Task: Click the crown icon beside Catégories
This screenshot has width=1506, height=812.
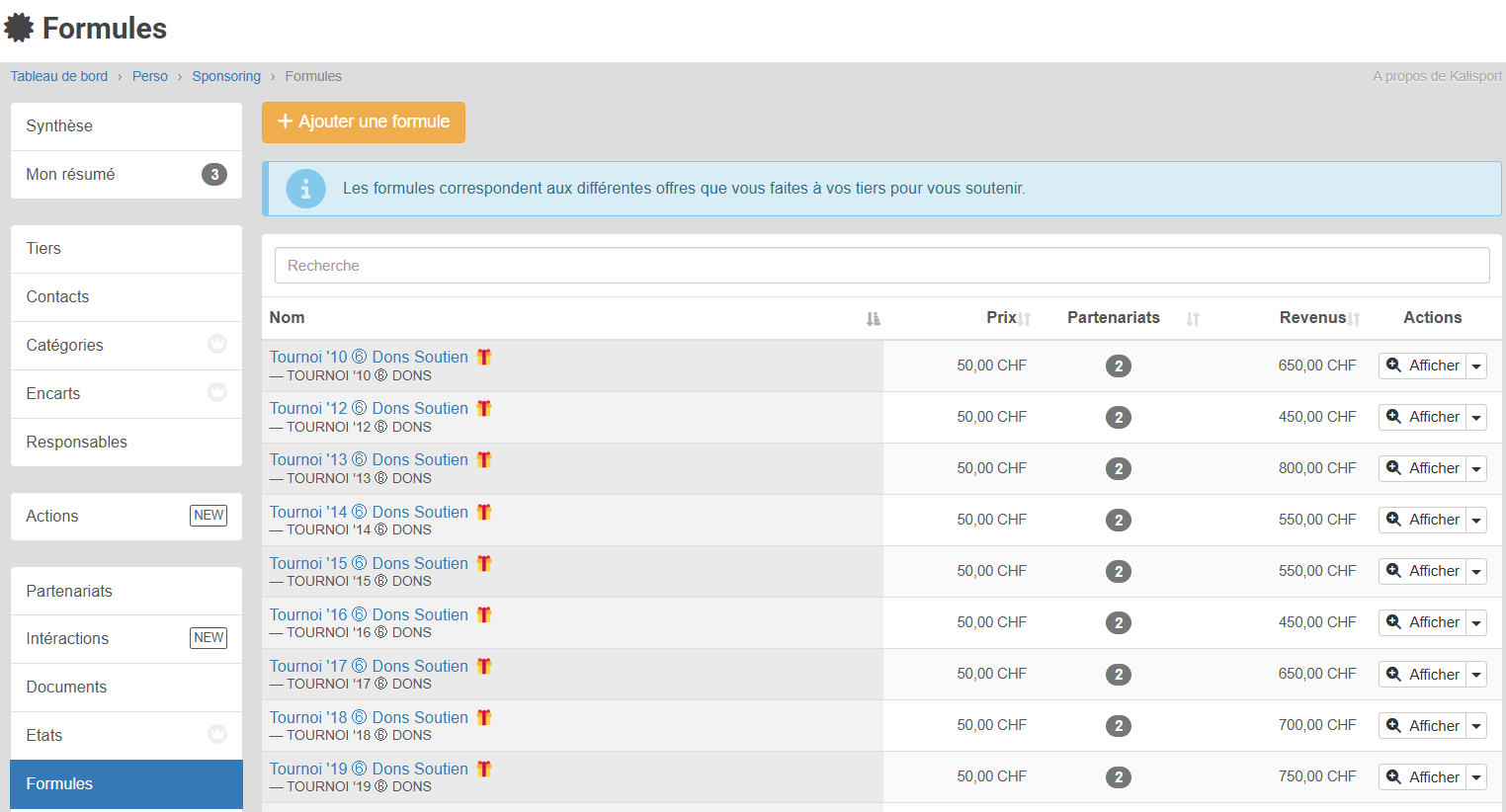Action: 217,344
